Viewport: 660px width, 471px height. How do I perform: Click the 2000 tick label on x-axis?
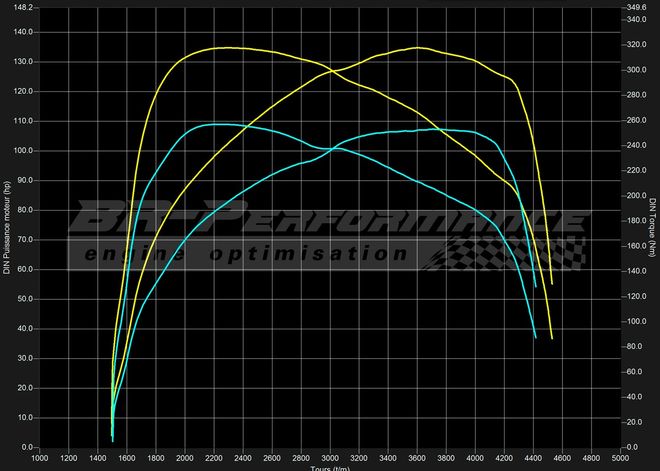click(x=185, y=458)
